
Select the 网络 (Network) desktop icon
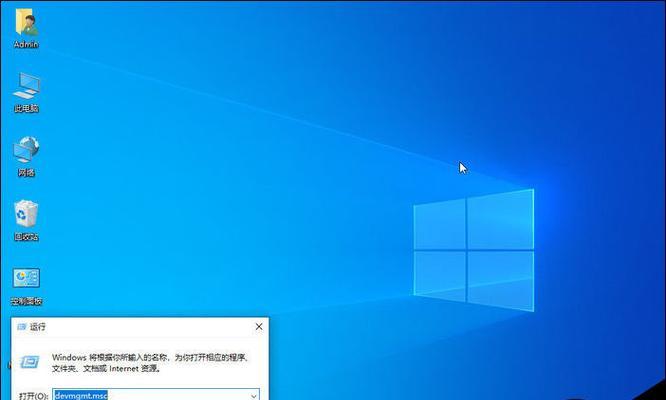(x=26, y=150)
